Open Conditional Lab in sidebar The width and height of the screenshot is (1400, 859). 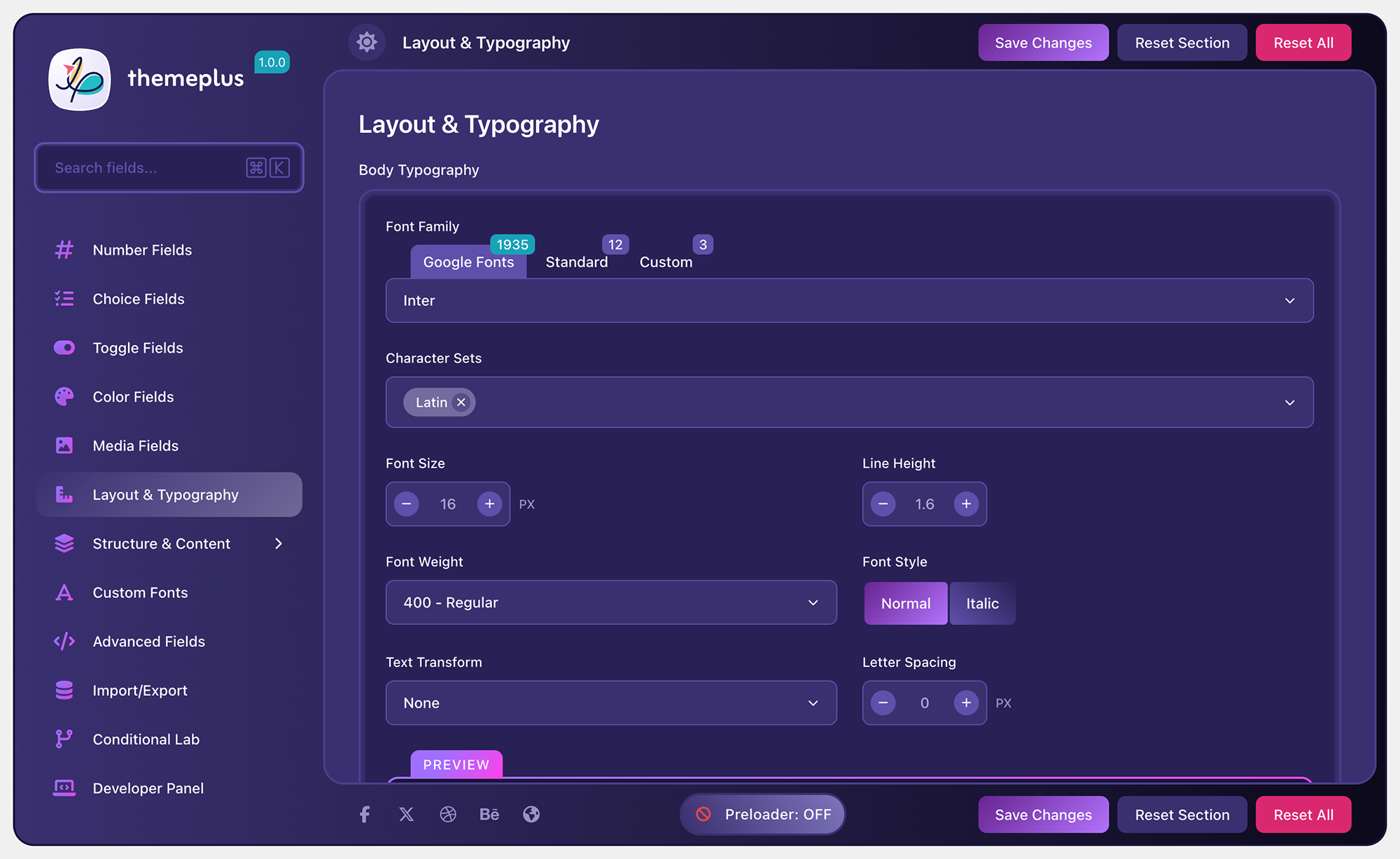click(169, 739)
